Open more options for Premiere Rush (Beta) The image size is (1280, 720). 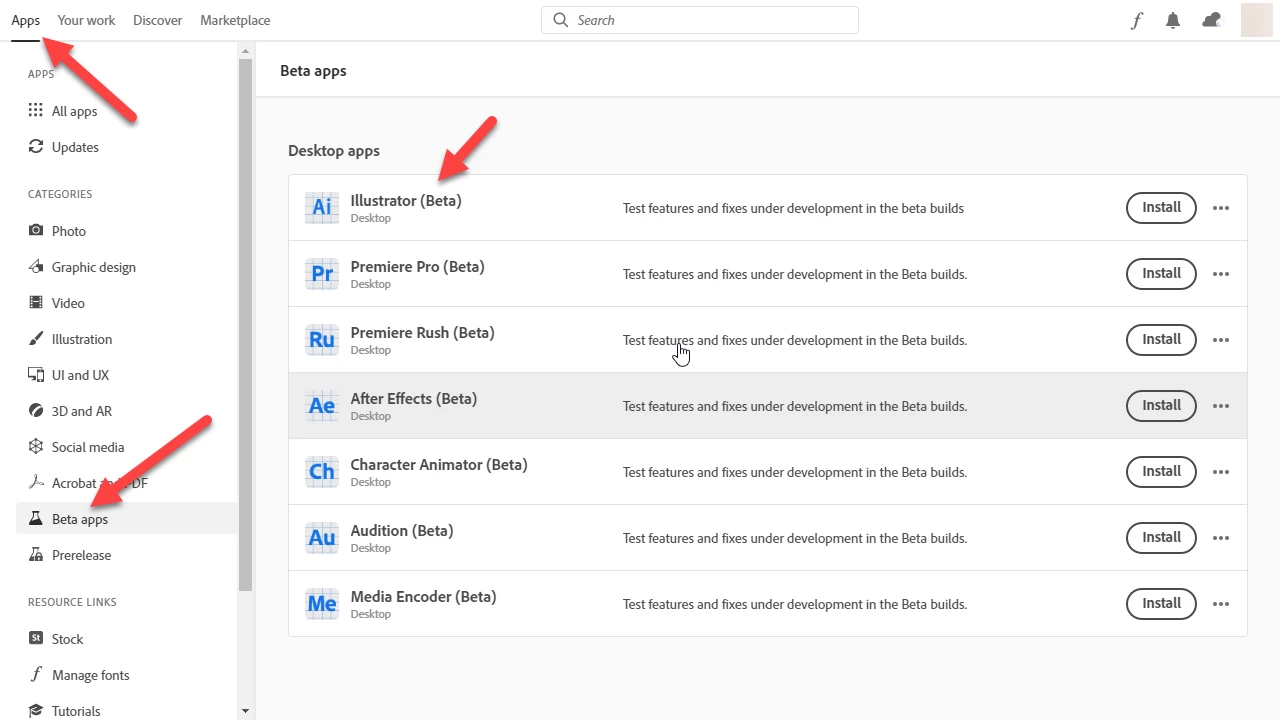tap(1221, 340)
